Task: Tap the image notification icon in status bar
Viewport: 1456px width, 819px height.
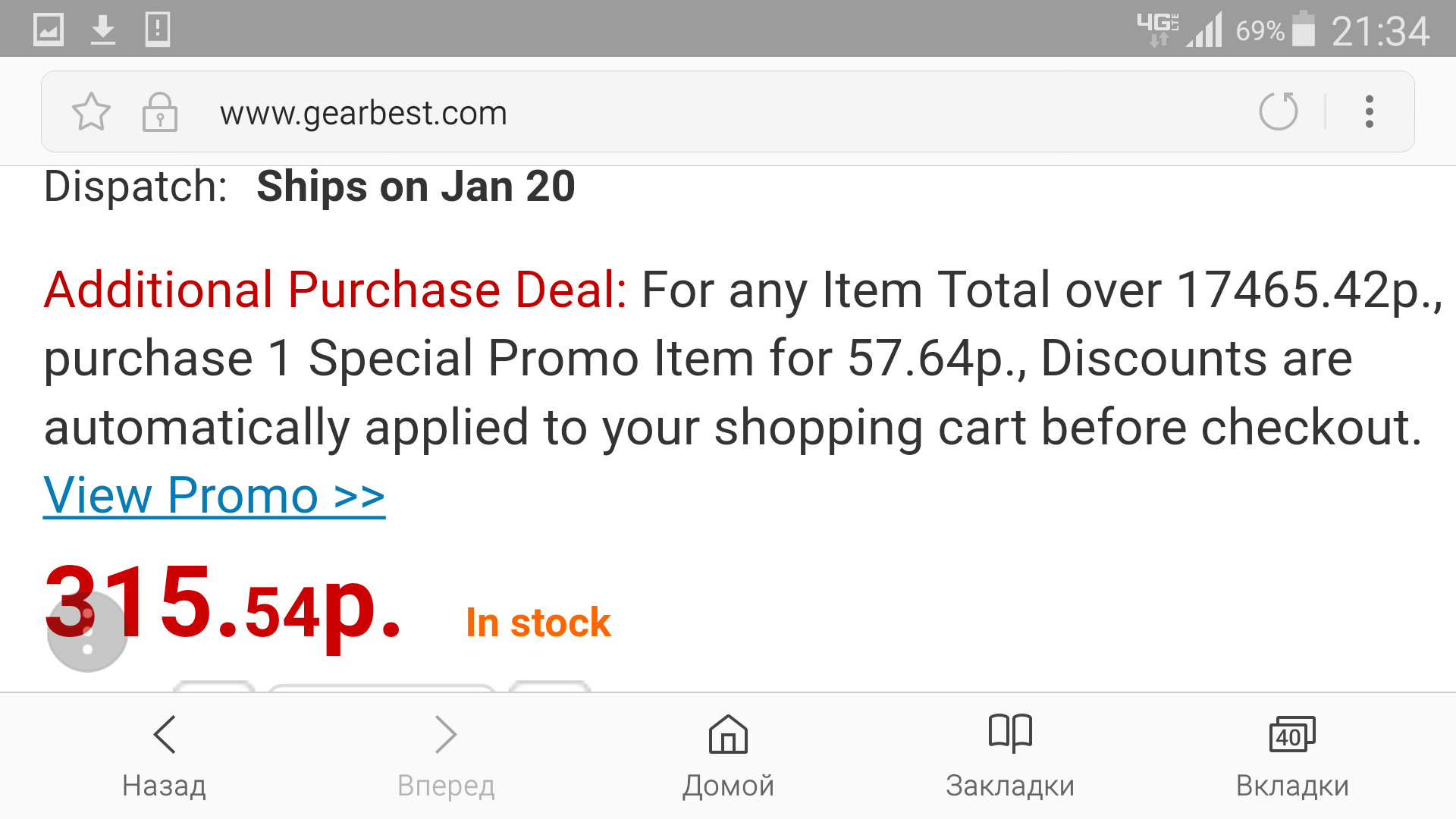Action: pyautogui.click(x=49, y=30)
